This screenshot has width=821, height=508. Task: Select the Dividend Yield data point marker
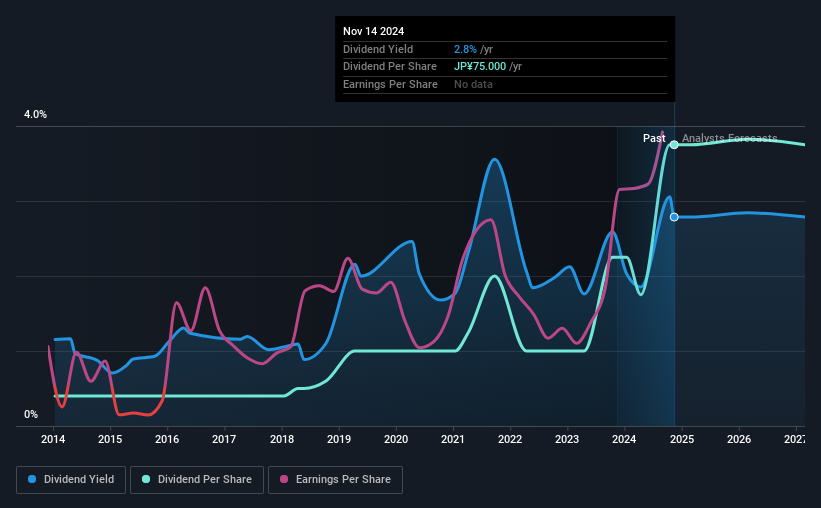(x=674, y=217)
